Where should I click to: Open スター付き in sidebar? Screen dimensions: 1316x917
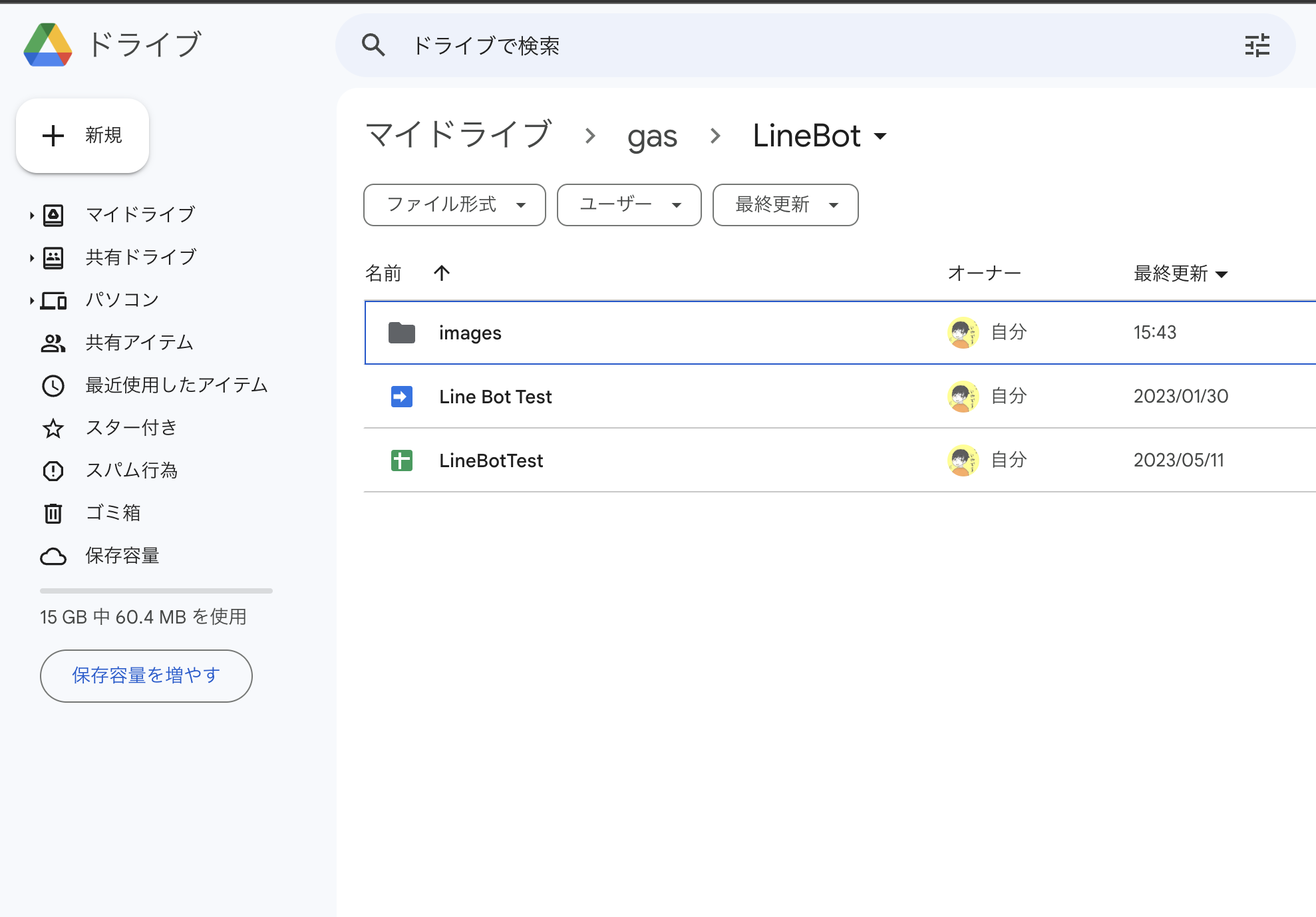coord(131,428)
